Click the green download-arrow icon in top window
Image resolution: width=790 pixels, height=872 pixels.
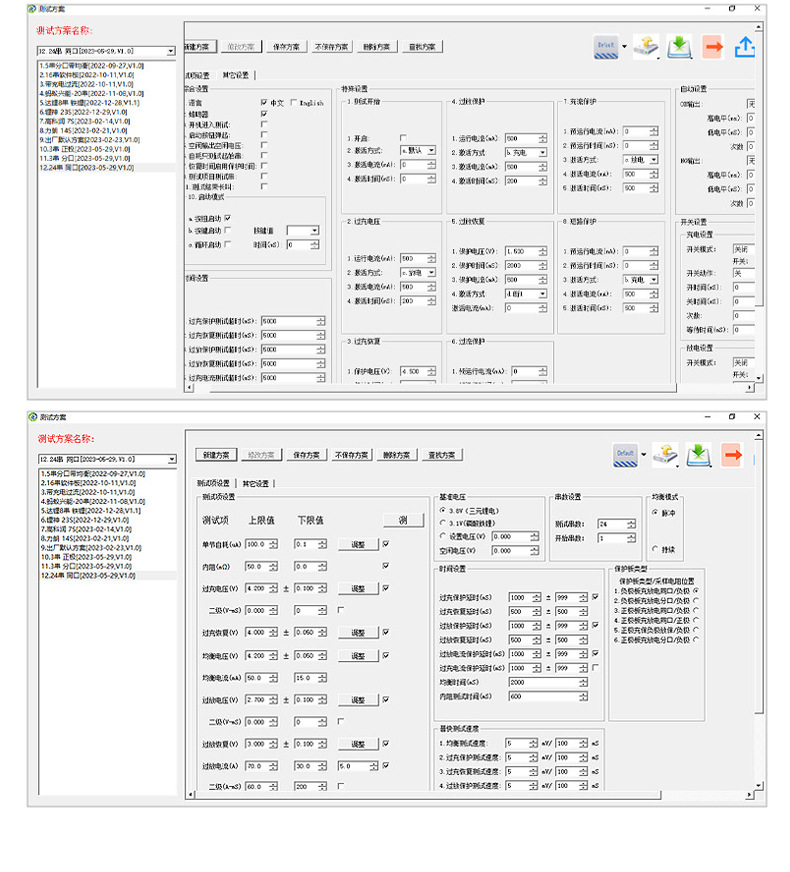(x=679, y=47)
